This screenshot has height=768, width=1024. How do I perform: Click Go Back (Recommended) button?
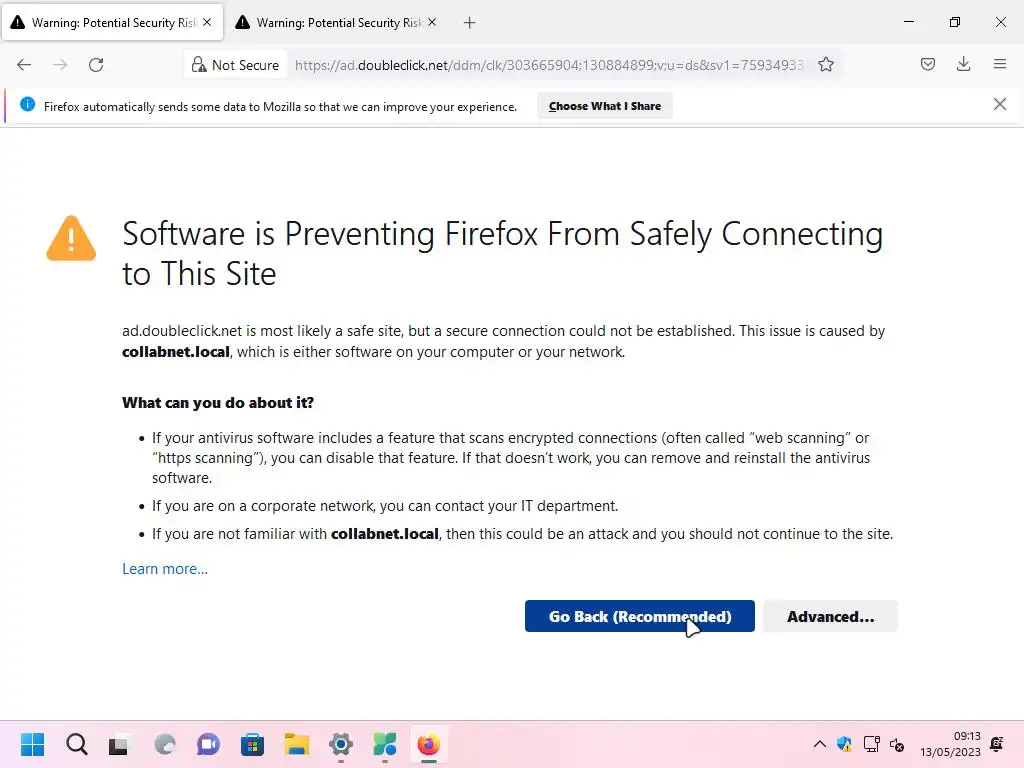pyautogui.click(x=639, y=617)
